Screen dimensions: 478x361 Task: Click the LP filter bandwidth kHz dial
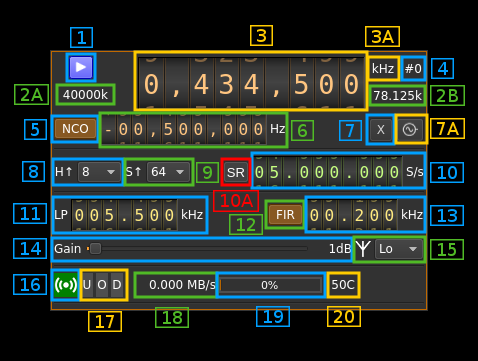[x=124, y=215]
